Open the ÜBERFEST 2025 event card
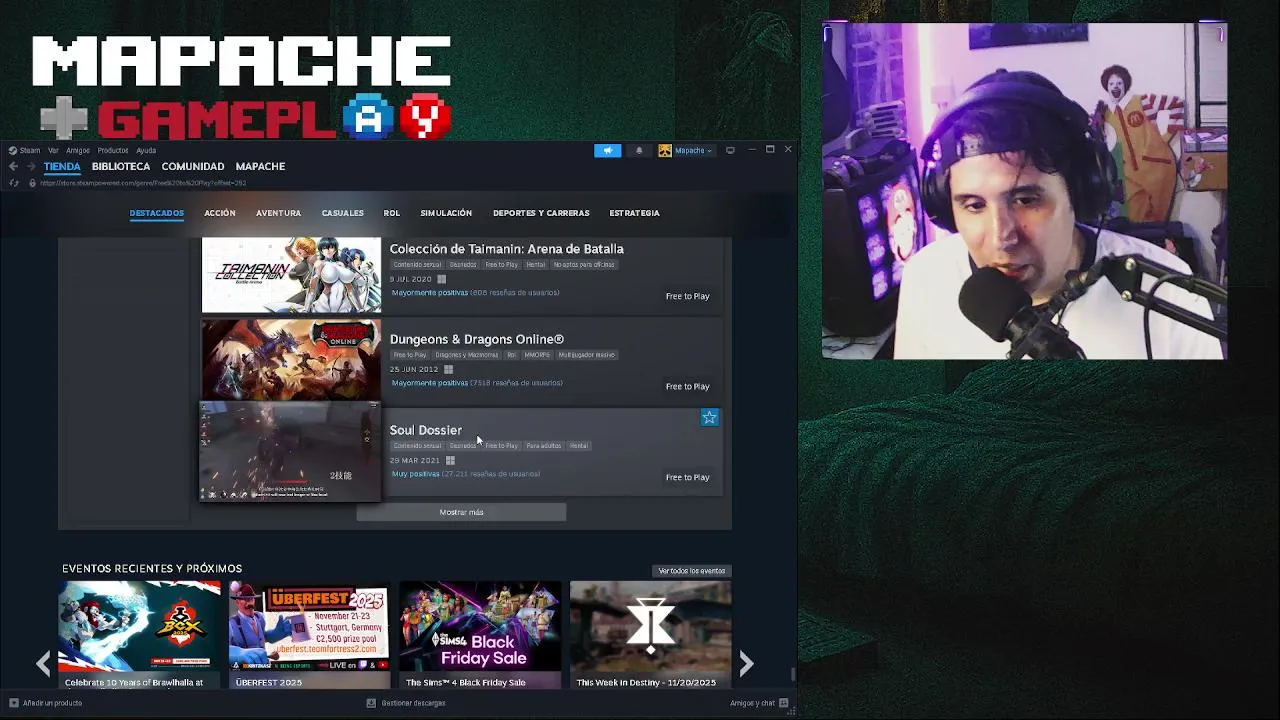 [309, 636]
